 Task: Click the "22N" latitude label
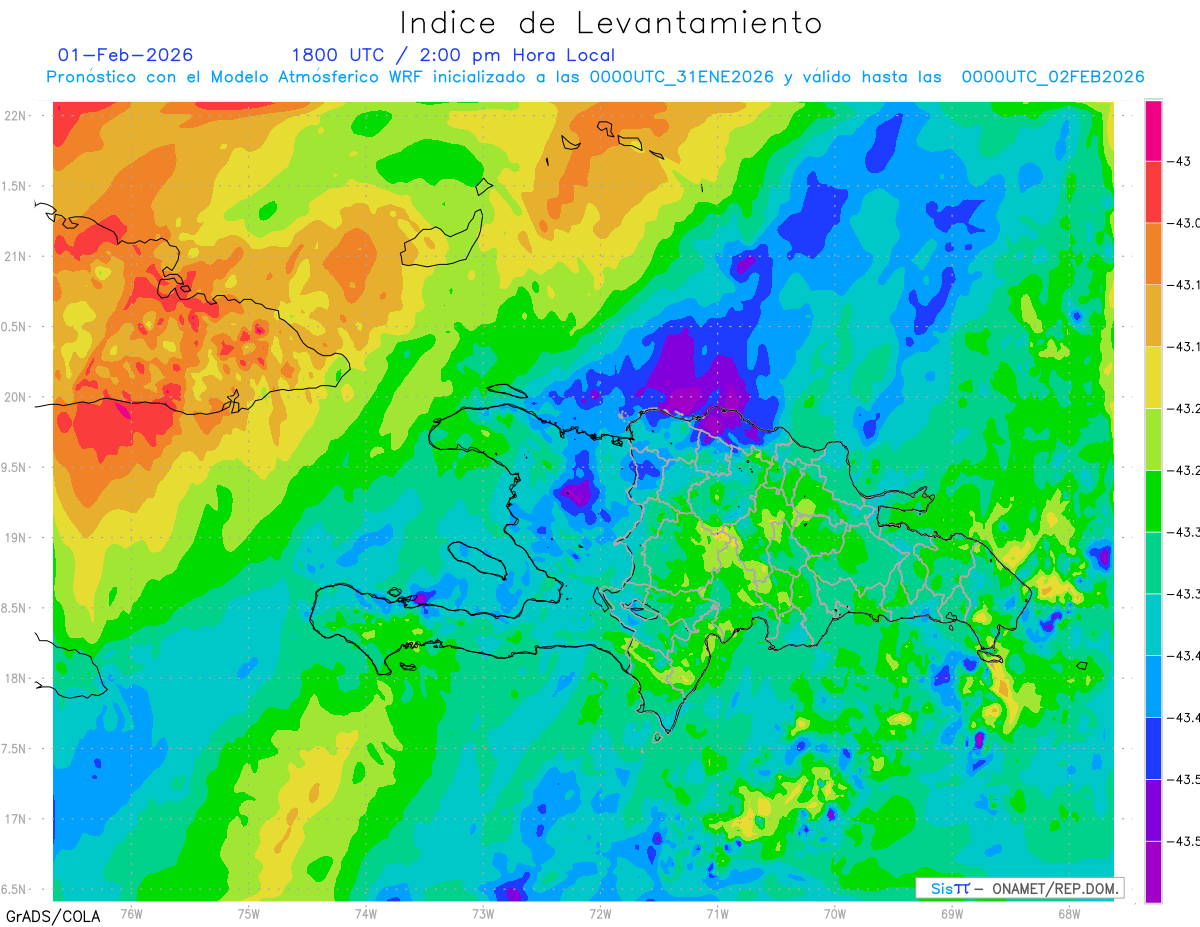click(x=17, y=116)
